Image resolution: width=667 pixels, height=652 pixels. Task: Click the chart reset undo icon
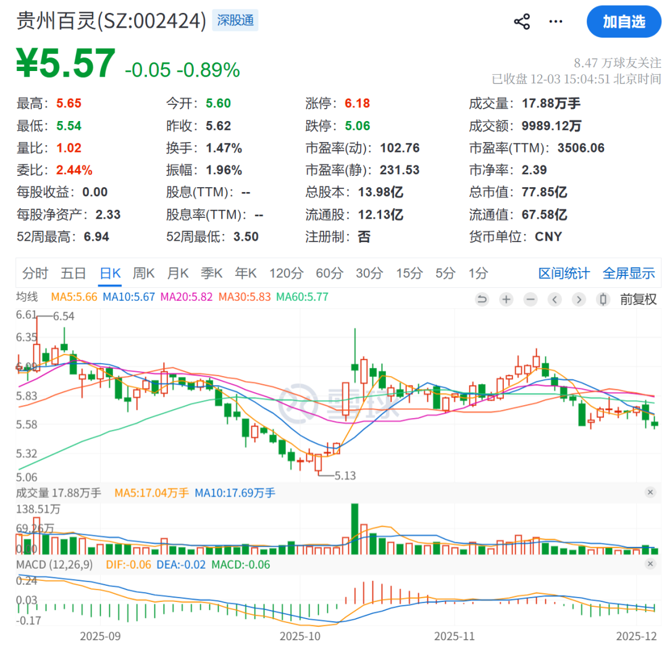[482, 298]
